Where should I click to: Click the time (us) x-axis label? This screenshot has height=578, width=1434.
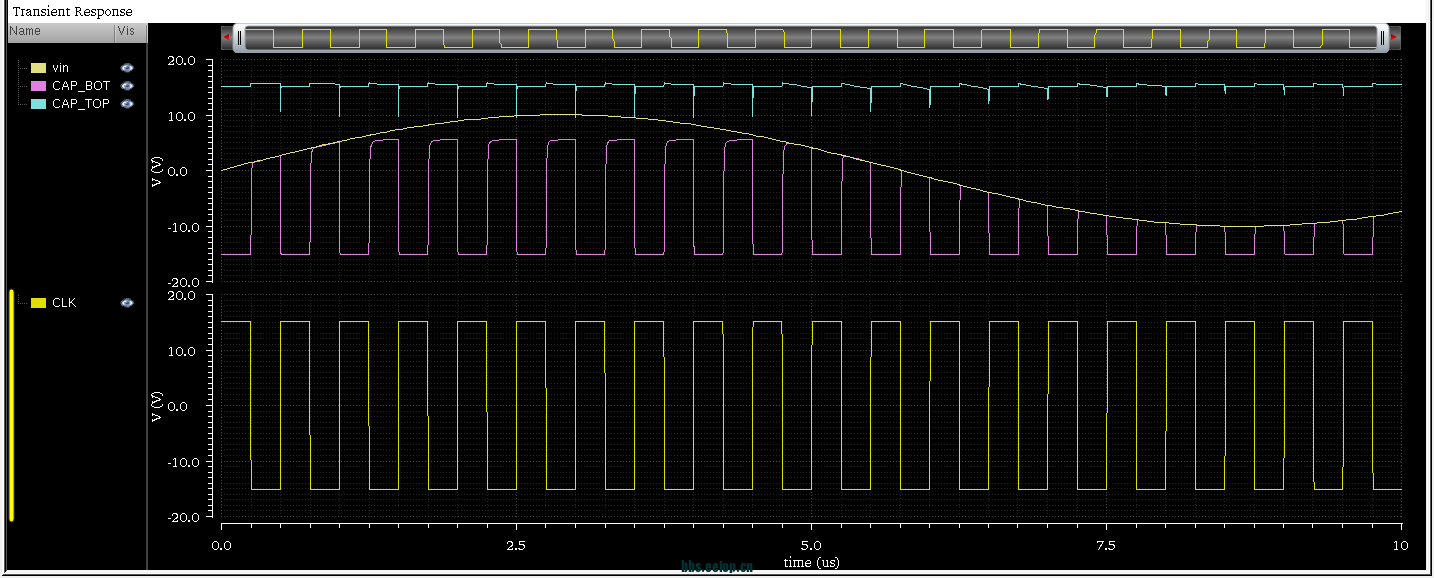811,563
